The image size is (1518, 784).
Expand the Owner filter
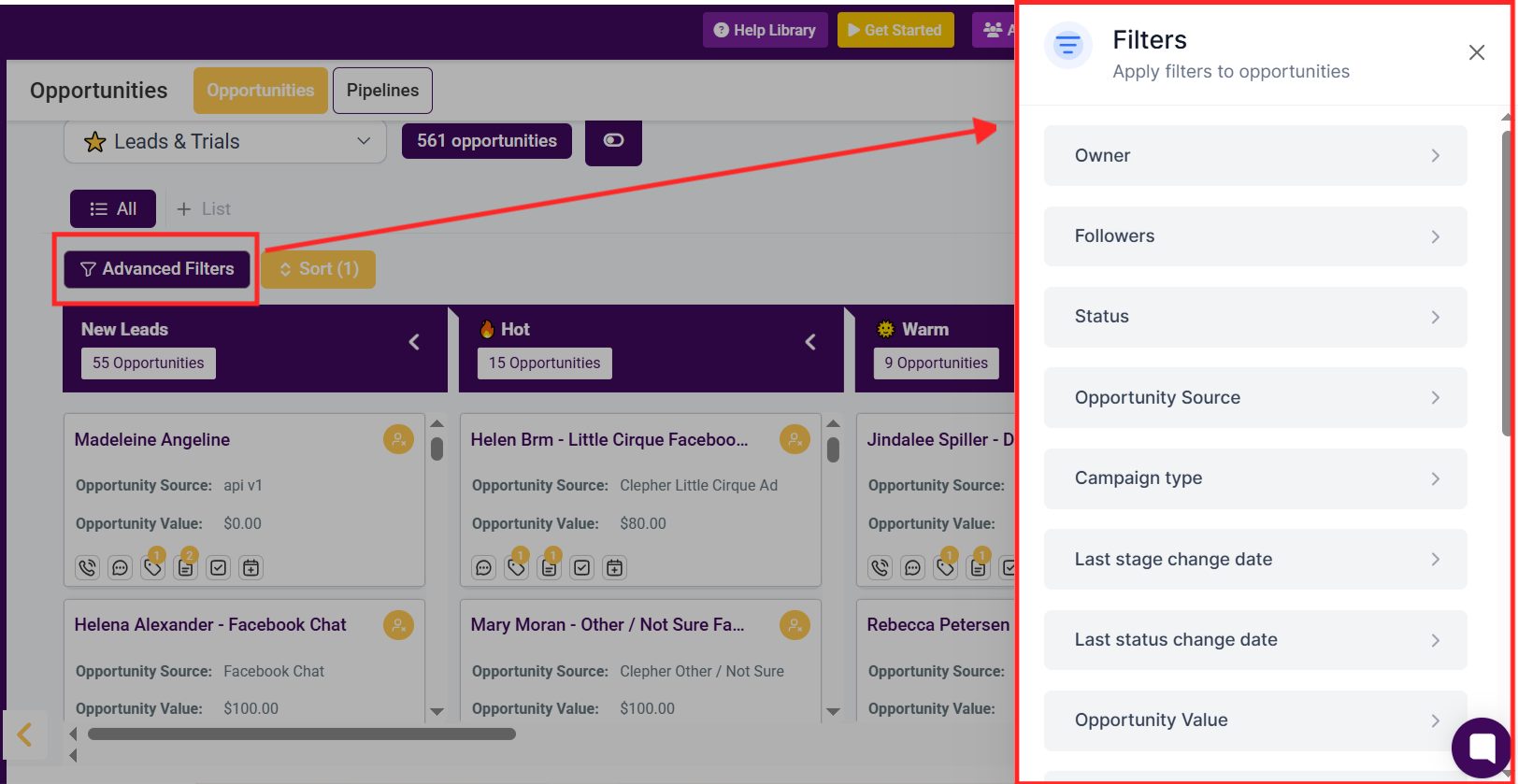[x=1255, y=155]
